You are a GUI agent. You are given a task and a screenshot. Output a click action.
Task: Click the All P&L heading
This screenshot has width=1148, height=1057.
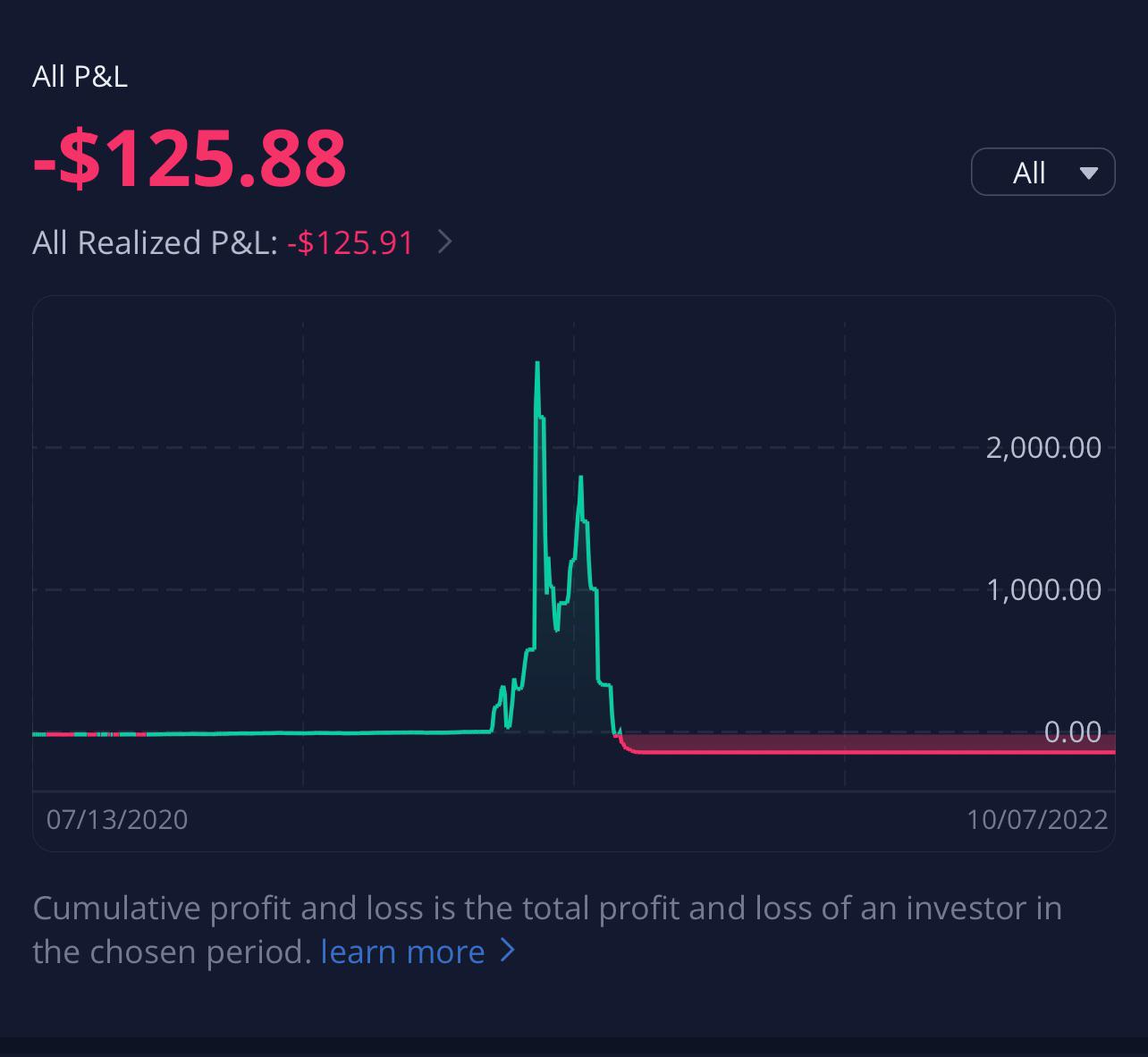coord(80,76)
